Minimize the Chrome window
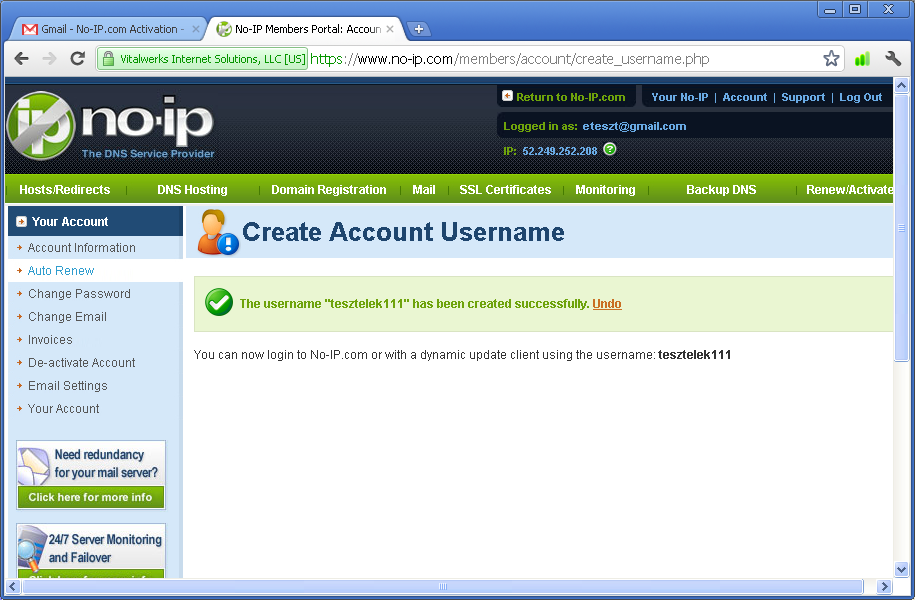Image resolution: width=915 pixels, height=600 pixels. [x=830, y=9]
